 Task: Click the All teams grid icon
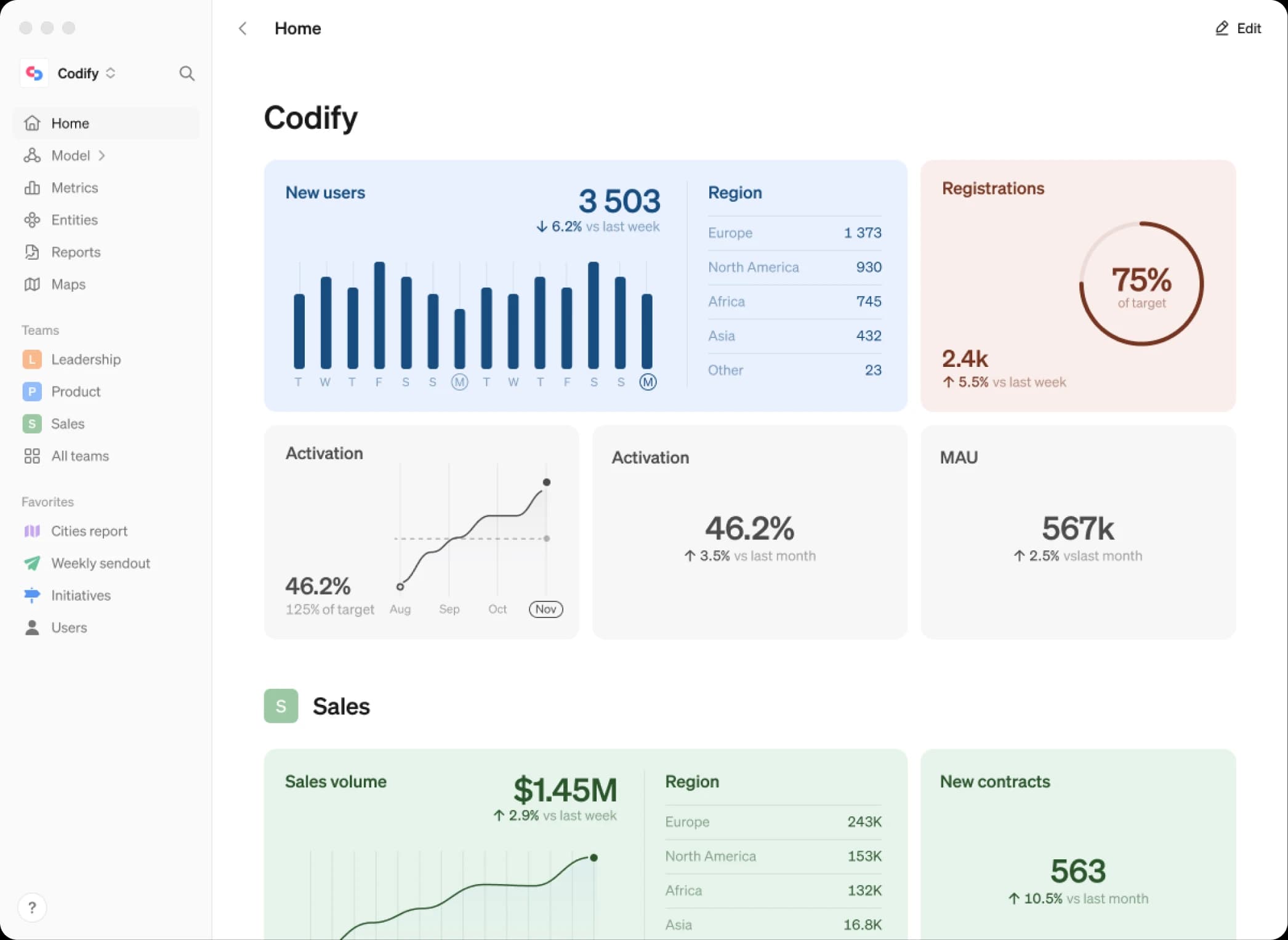click(32, 456)
